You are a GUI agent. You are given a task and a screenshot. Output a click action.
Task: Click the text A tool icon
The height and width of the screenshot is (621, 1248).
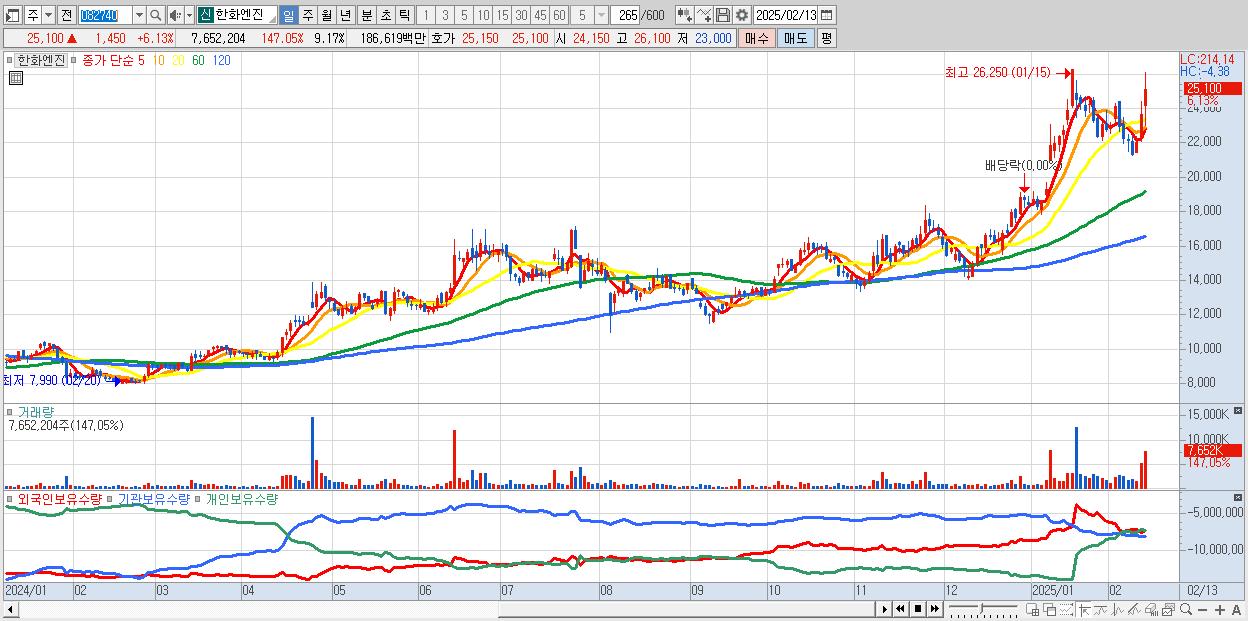tap(1237, 610)
